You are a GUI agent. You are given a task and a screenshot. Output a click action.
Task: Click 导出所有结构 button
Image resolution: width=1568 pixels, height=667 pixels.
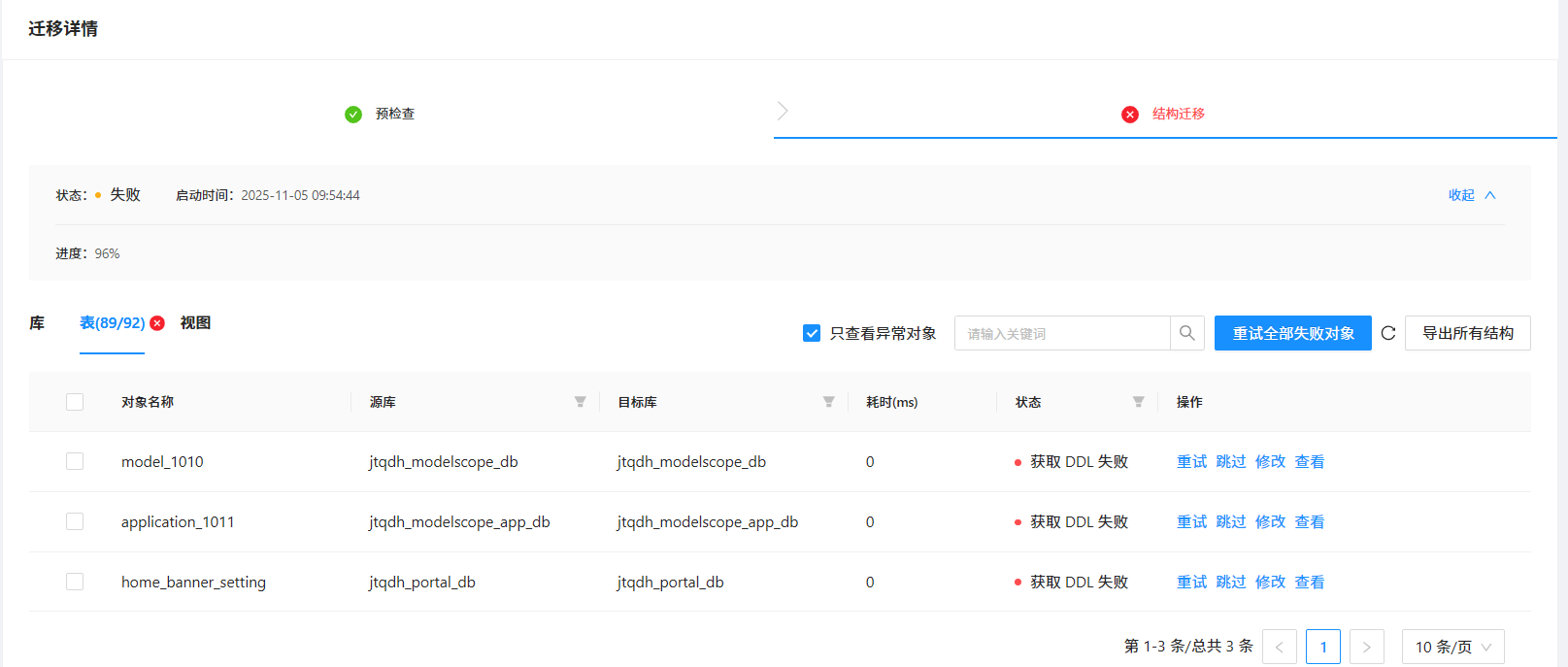pos(1467,333)
